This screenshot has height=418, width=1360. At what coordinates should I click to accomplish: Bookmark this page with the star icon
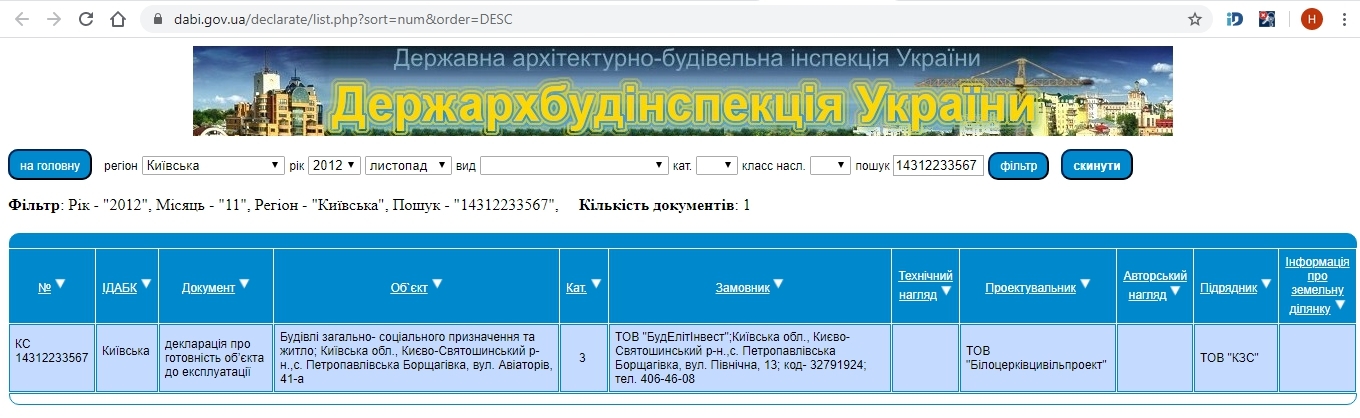click(x=1194, y=19)
